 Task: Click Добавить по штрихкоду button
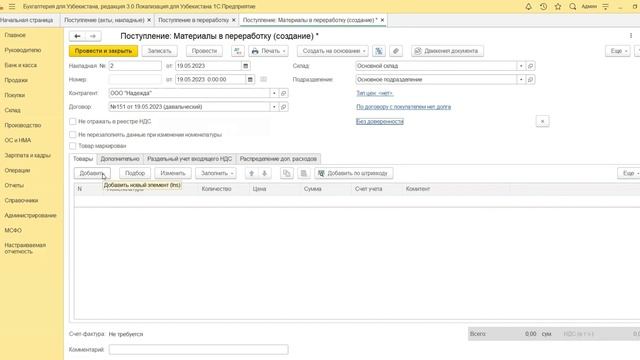(x=354, y=173)
